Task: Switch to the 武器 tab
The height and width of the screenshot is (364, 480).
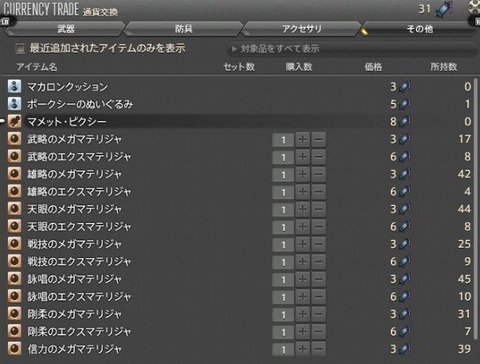Action: [66, 29]
